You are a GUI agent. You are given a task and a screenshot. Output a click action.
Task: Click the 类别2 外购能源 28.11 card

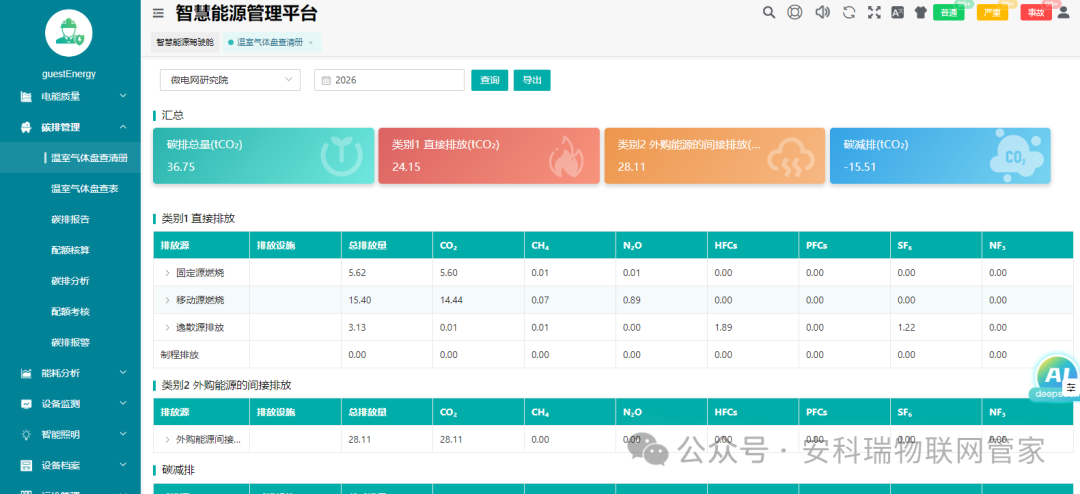pyautogui.click(x=715, y=156)
